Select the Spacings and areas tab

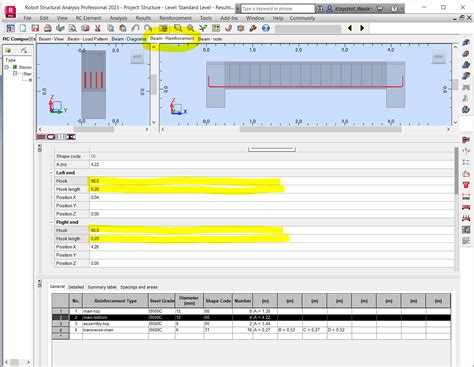[x=139, y=287]
